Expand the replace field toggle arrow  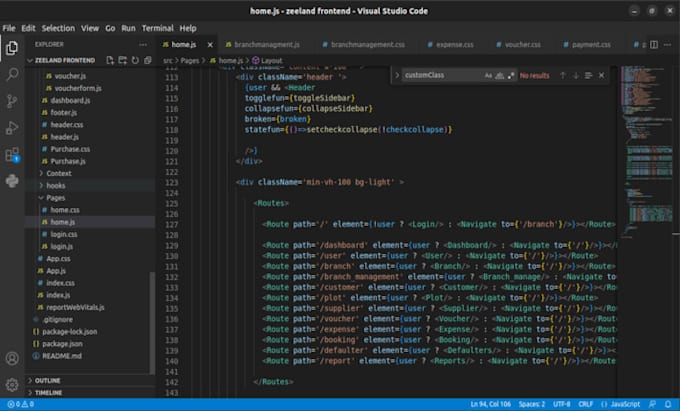point(397,75)
